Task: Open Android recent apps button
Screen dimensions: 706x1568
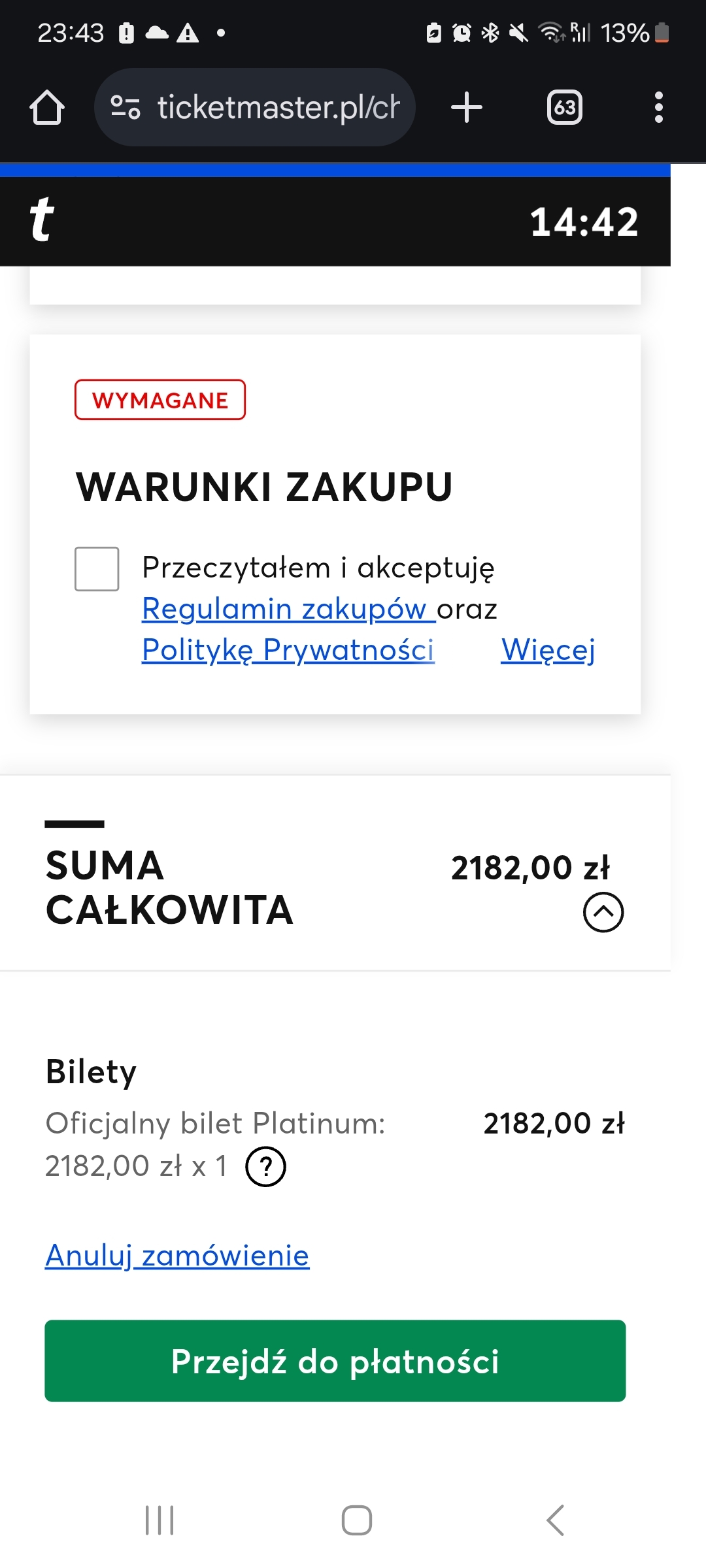Action: click(160, 1520)
